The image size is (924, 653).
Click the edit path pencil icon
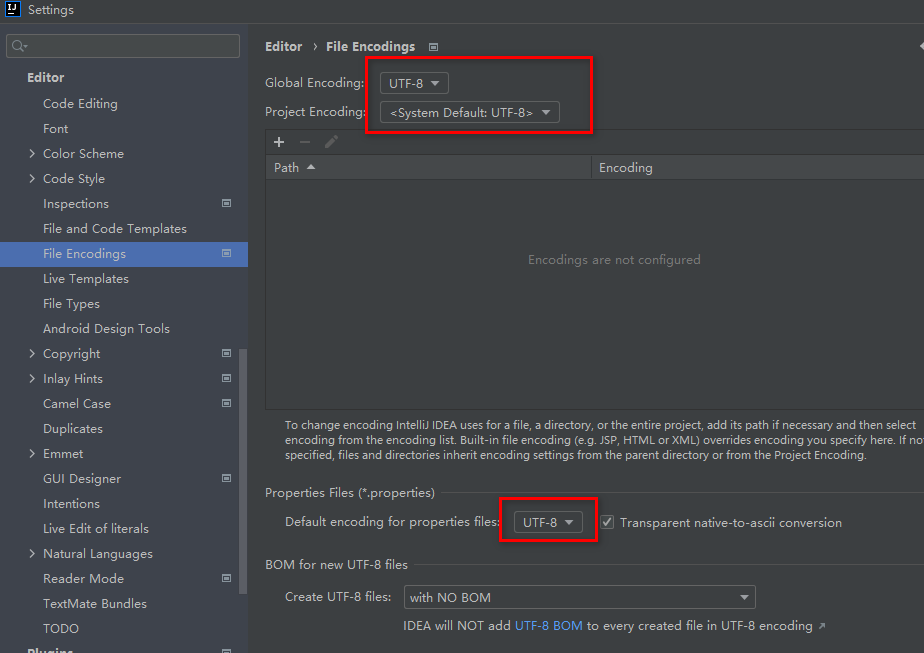tap(331, 142)
